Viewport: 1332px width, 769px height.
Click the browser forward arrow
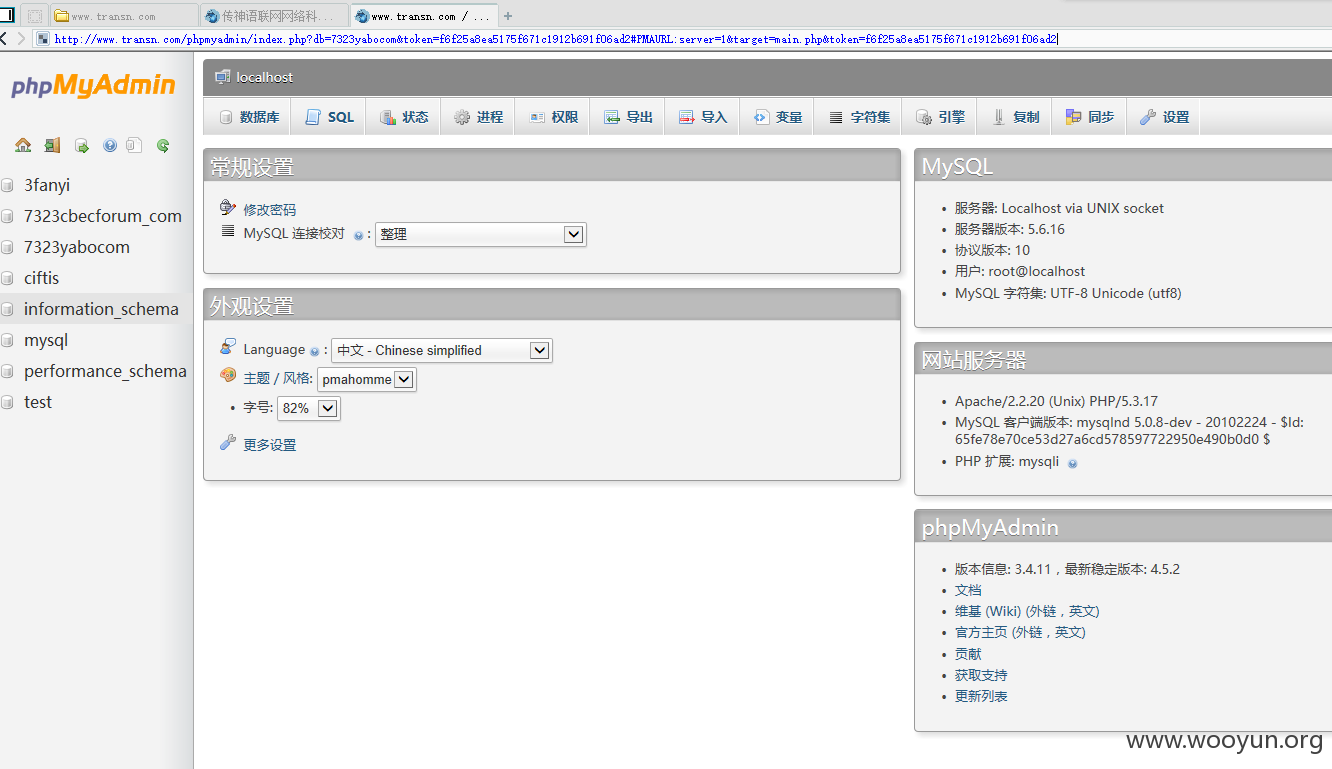[21, 38]
